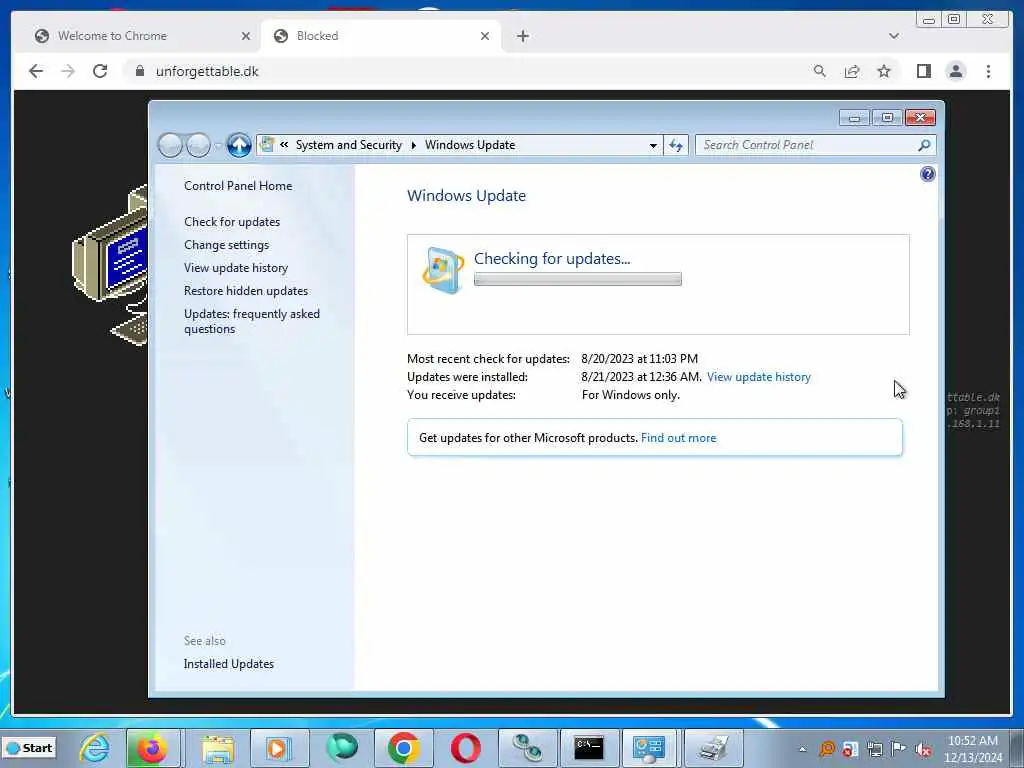
Task: Show hidden tray icons arrow
Action: 803,749
